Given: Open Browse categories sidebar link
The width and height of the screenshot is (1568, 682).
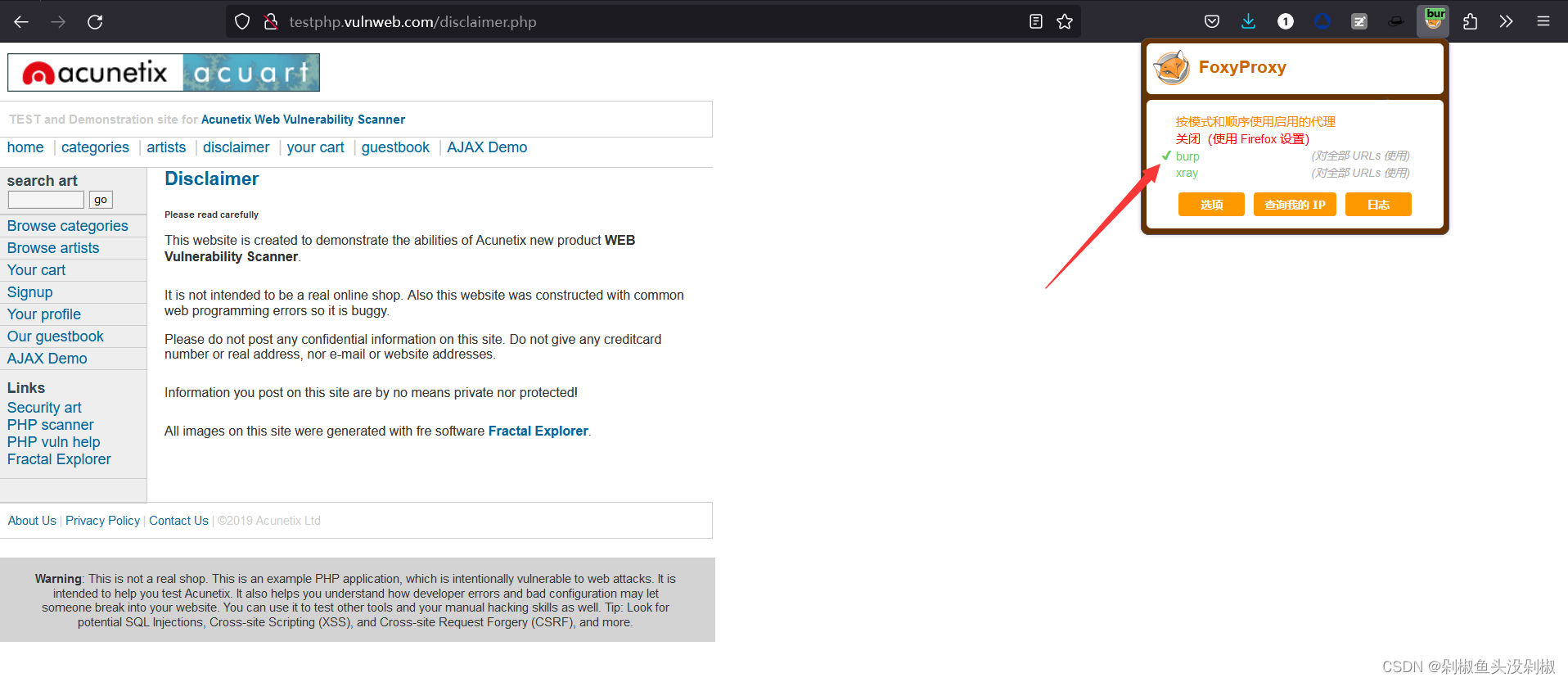Looking at the screenshot, I should click(x=68, y=226).
